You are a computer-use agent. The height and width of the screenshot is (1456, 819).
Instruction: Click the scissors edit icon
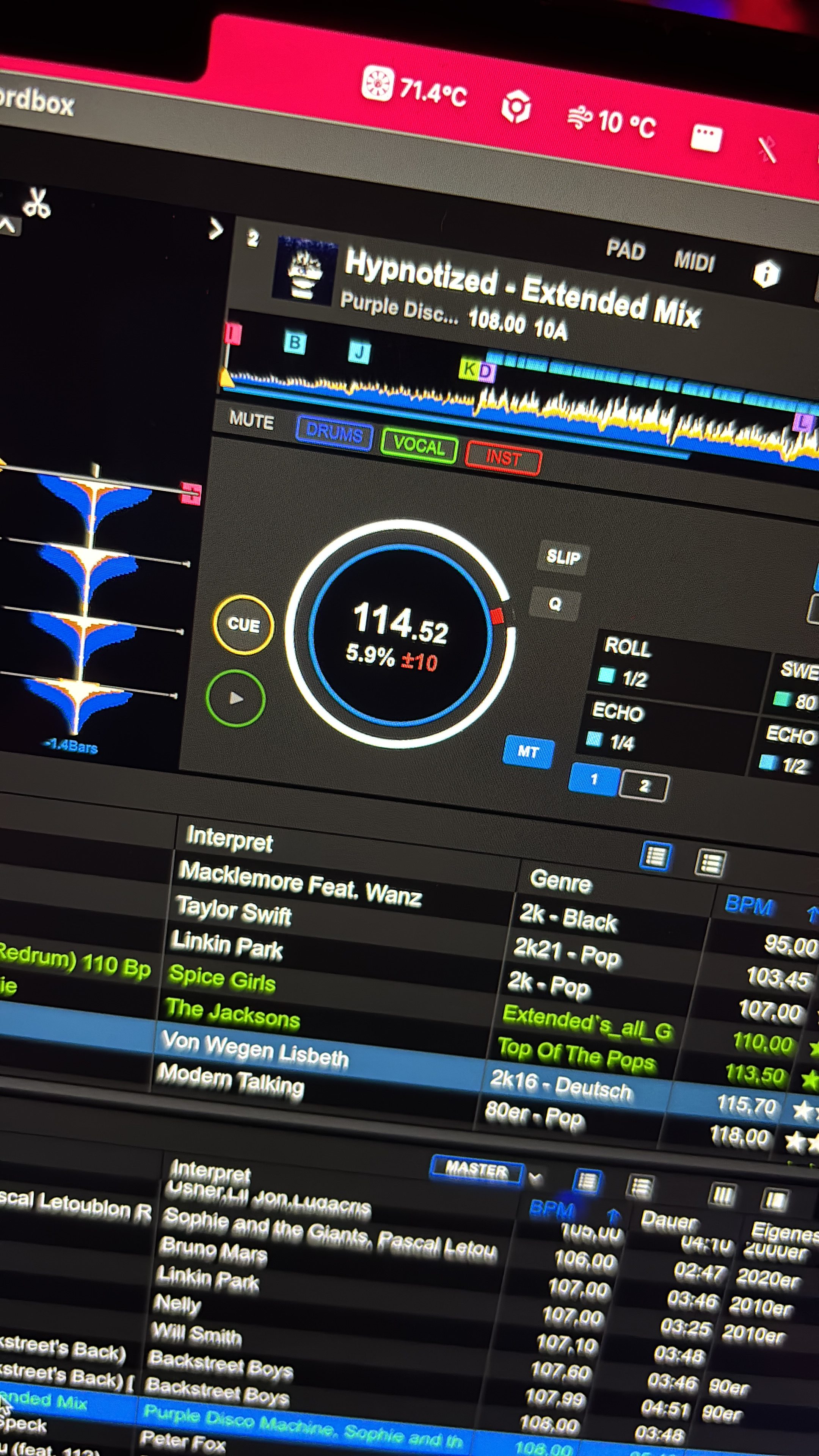click(37, 203)
